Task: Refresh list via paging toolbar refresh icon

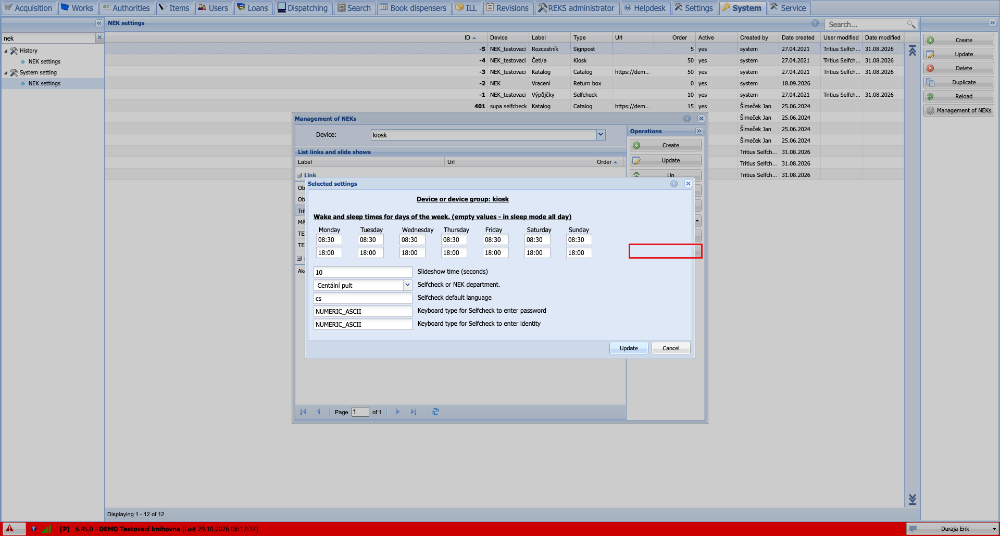Action: tap(435, 412)
